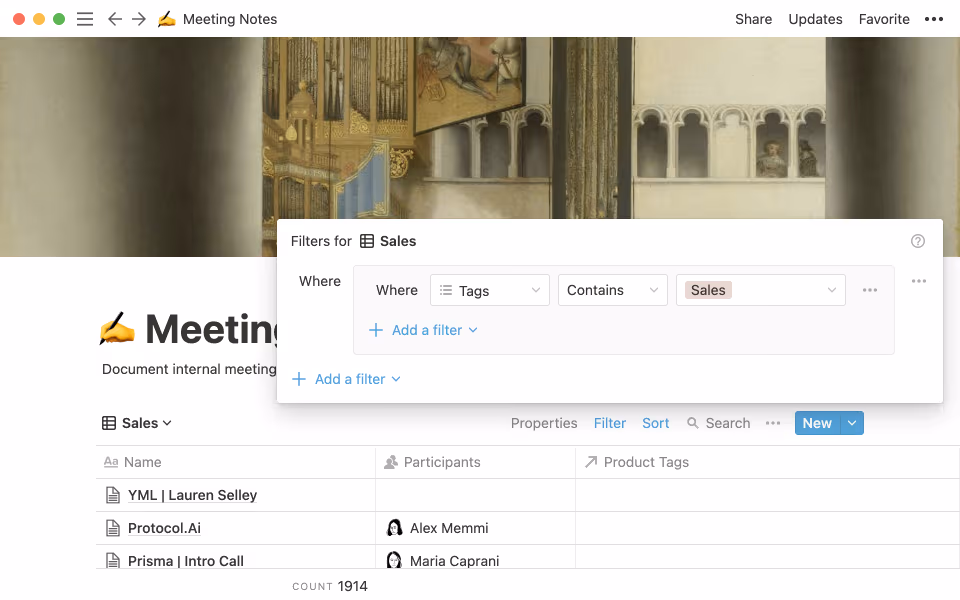This screenshot has height=600, width=960.
Task: Click the Sales tag pill
Action: 708,290
